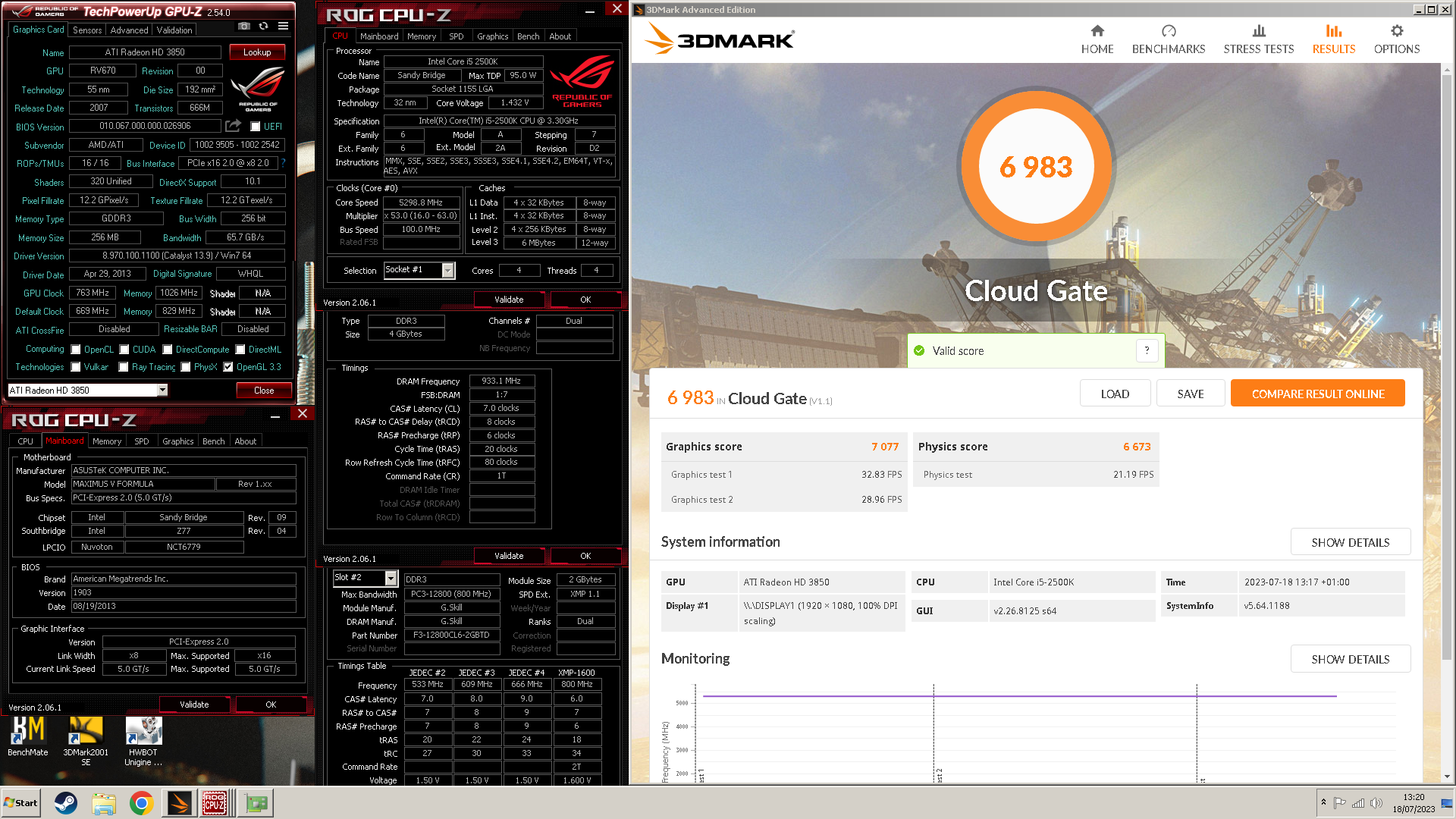Toggle the DirectML checkbox

240,350
